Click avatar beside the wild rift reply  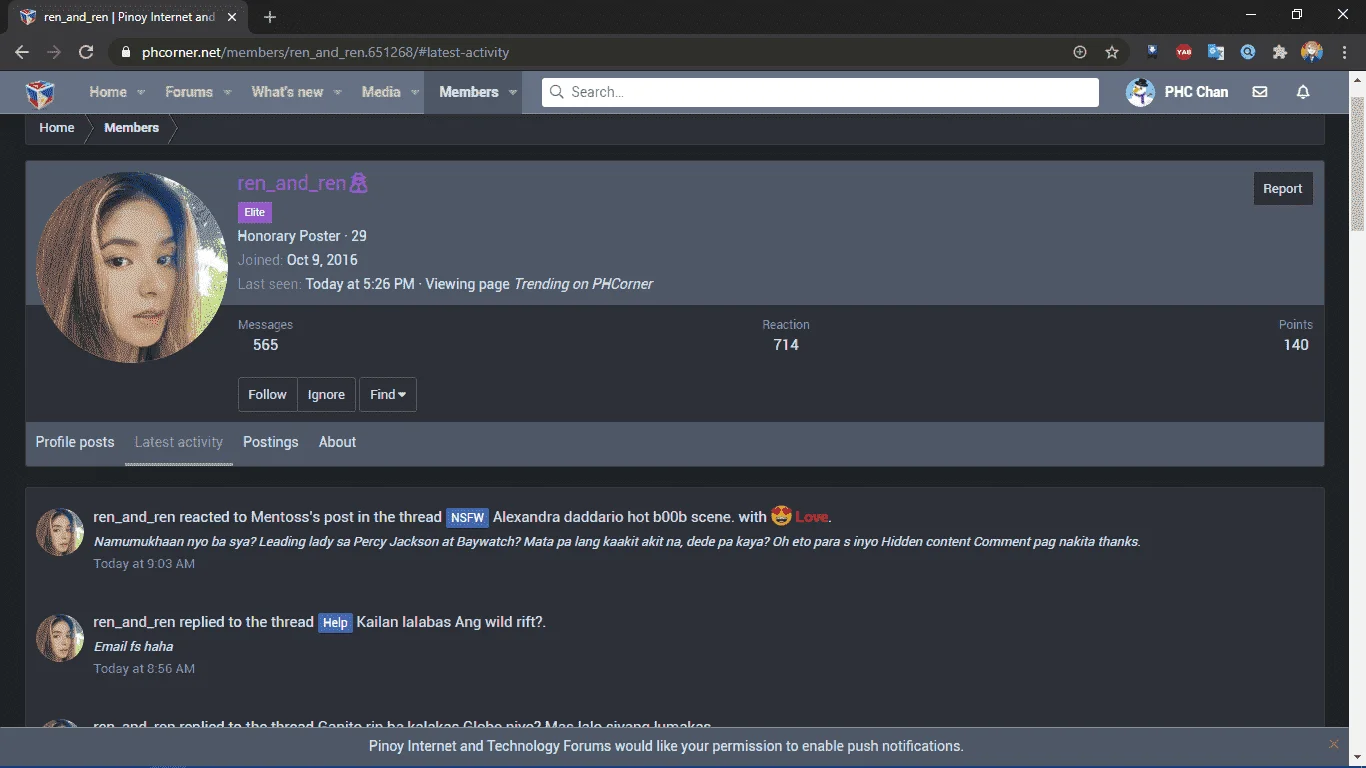point(60,638)
